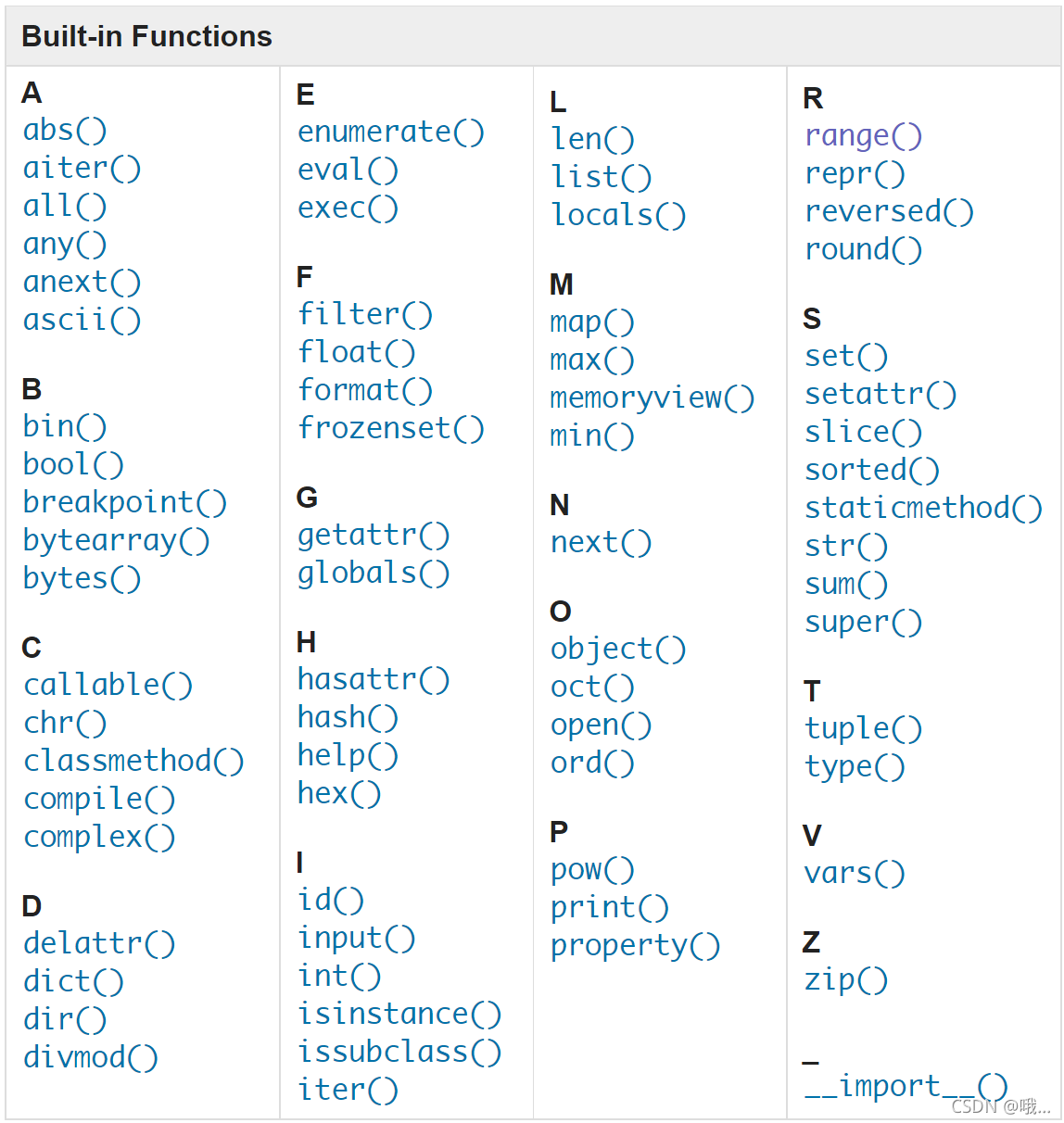This screenshot has height=1123, width=1064.
Task: Open the reversed() link
Action: point(890,212)
